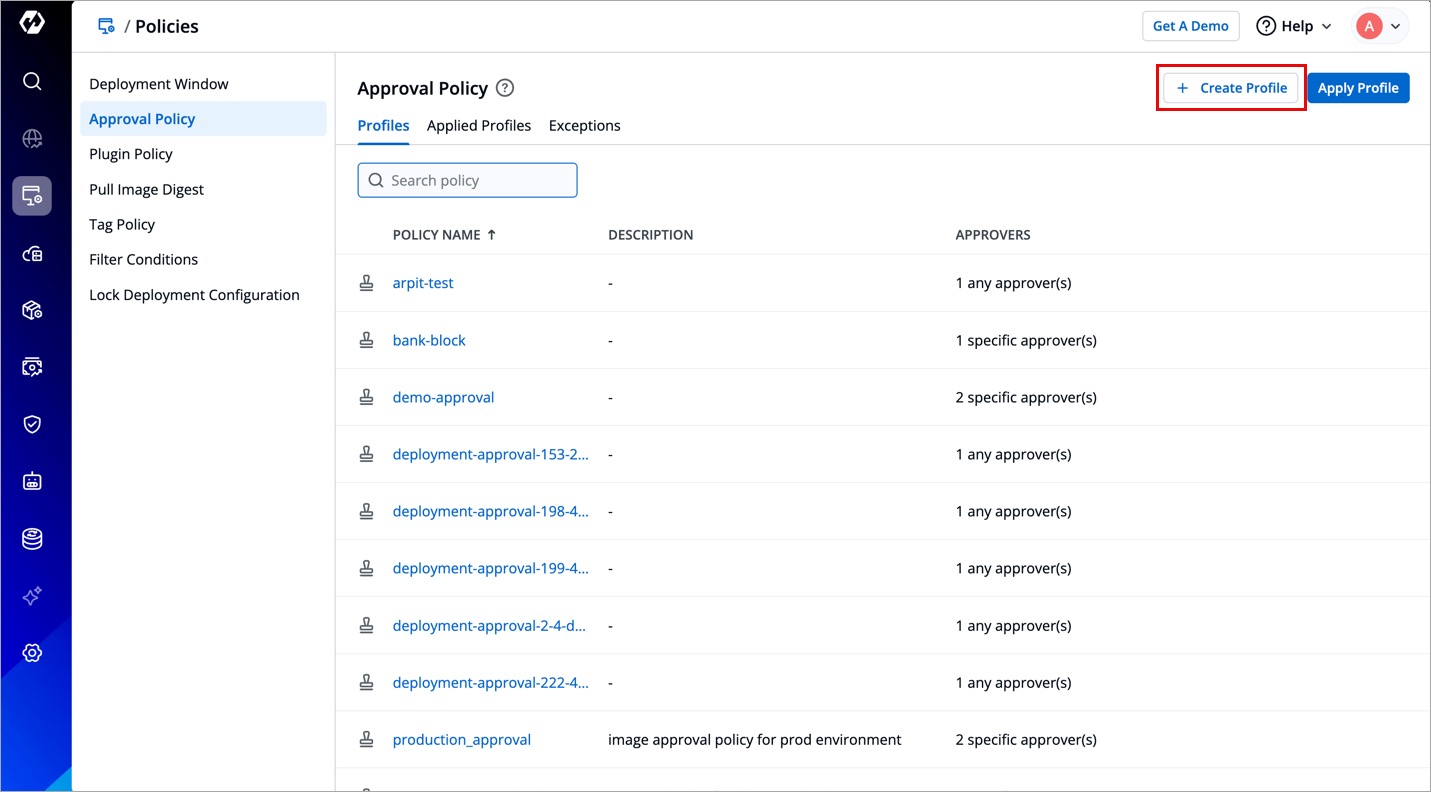1431x792 pixels.
Task: Open the user avatar account dropdown
Action: point(1381,26)
